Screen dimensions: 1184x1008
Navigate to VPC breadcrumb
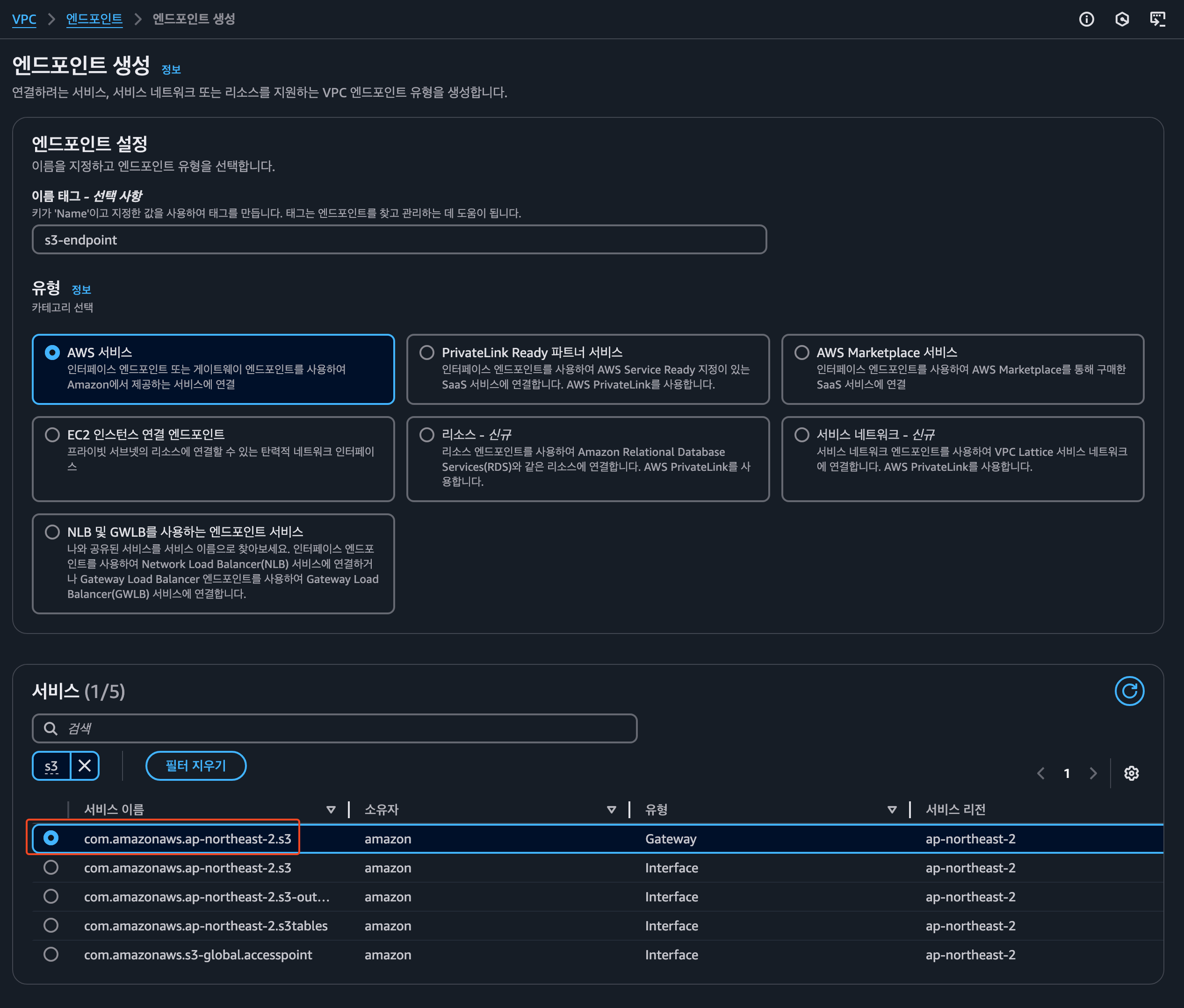(24, 19)
